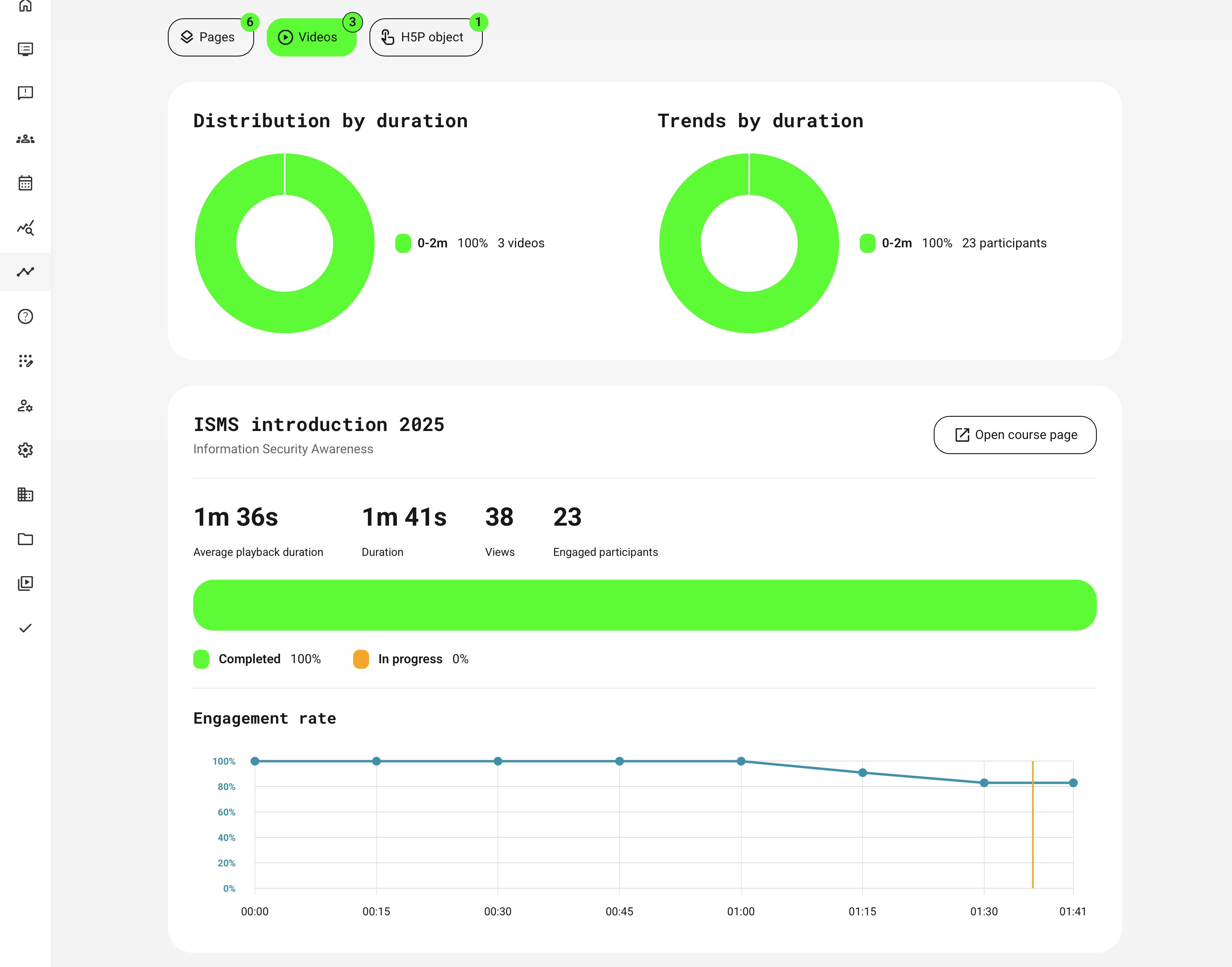This screenshot has width=1232, height=967.
Task: Select the feedback message sidebar icon
Action: coord(25,93)
